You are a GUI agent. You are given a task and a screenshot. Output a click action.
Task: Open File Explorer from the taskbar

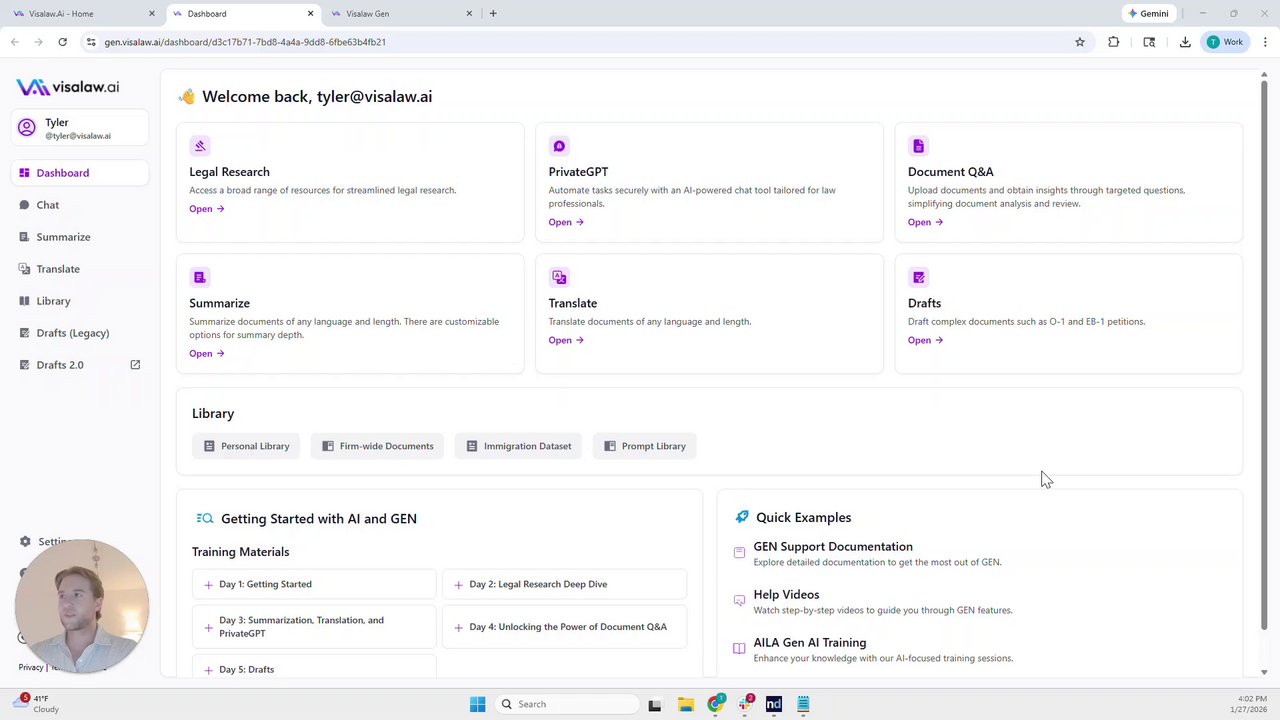pos(685,704)
